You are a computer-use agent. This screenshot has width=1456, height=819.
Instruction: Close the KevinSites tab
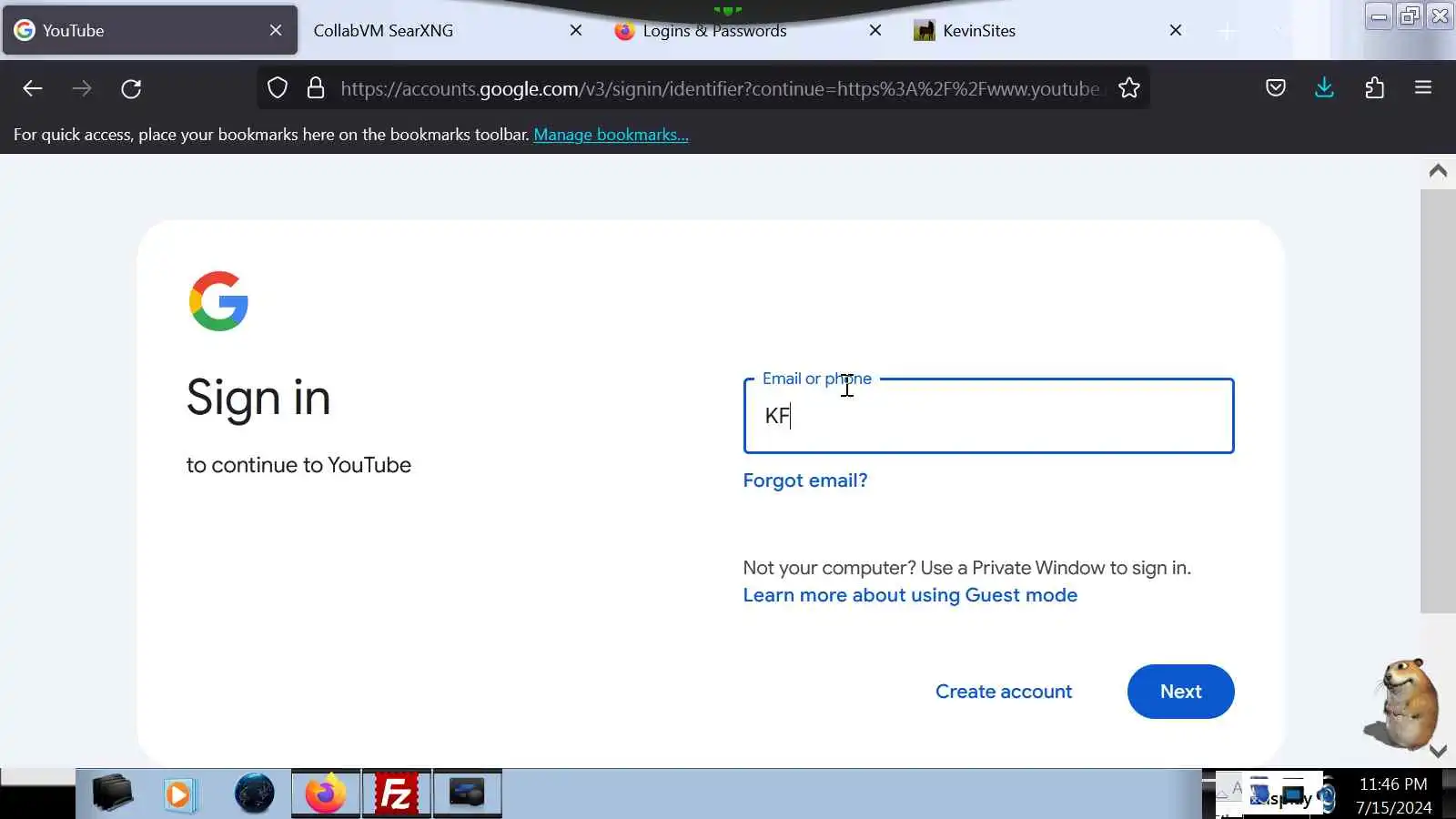(x=1176, y=30)
